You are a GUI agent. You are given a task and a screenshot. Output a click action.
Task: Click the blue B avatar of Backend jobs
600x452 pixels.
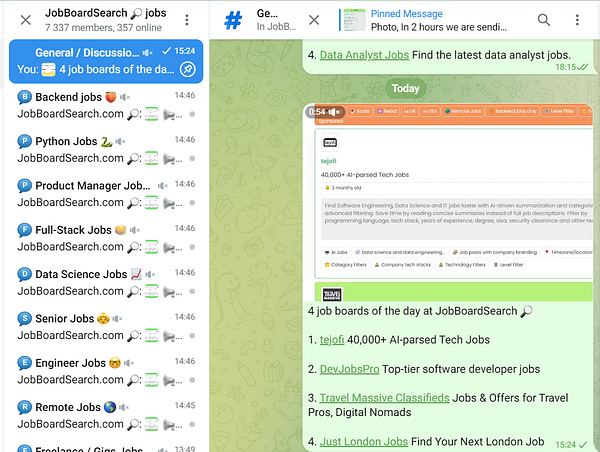(24, 97)
